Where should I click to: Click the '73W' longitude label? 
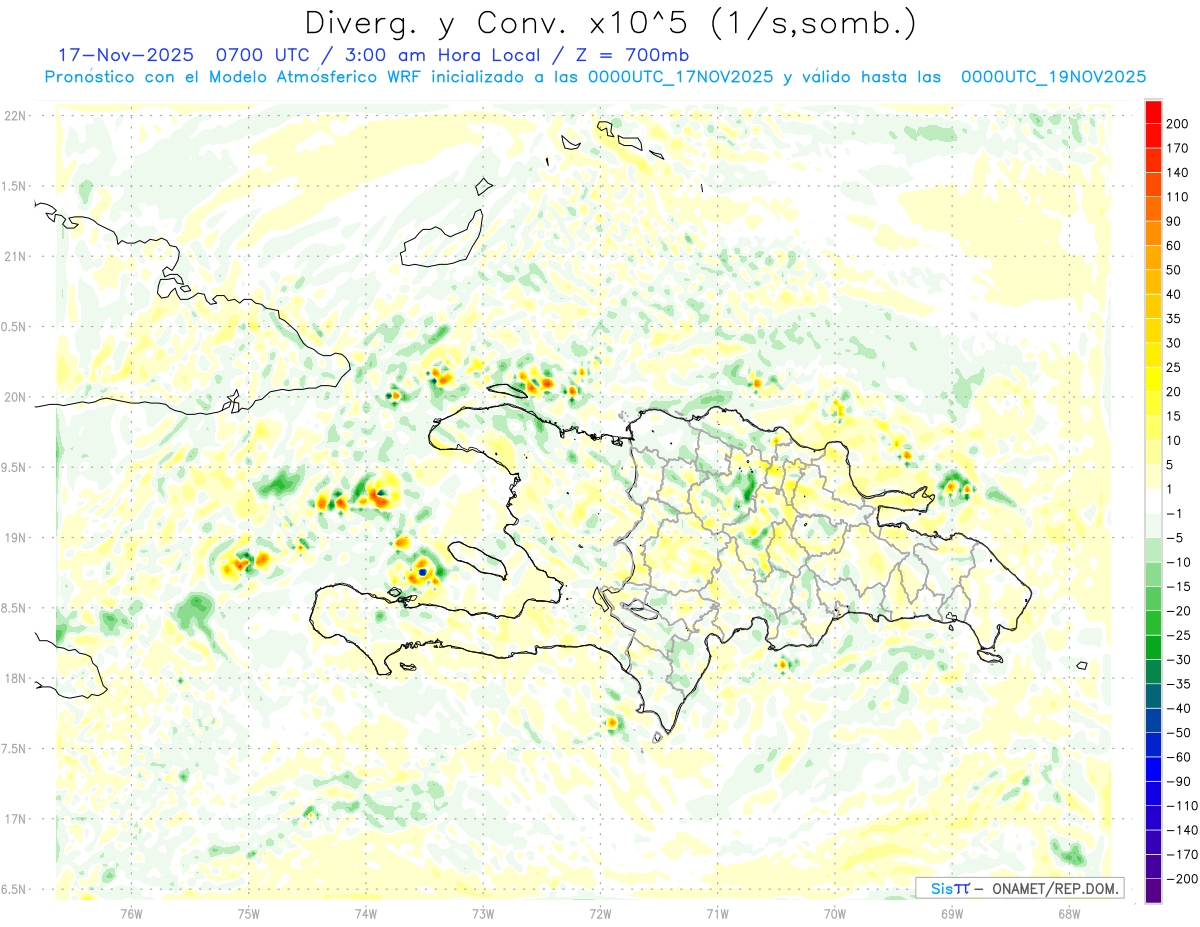pos(483,913)
